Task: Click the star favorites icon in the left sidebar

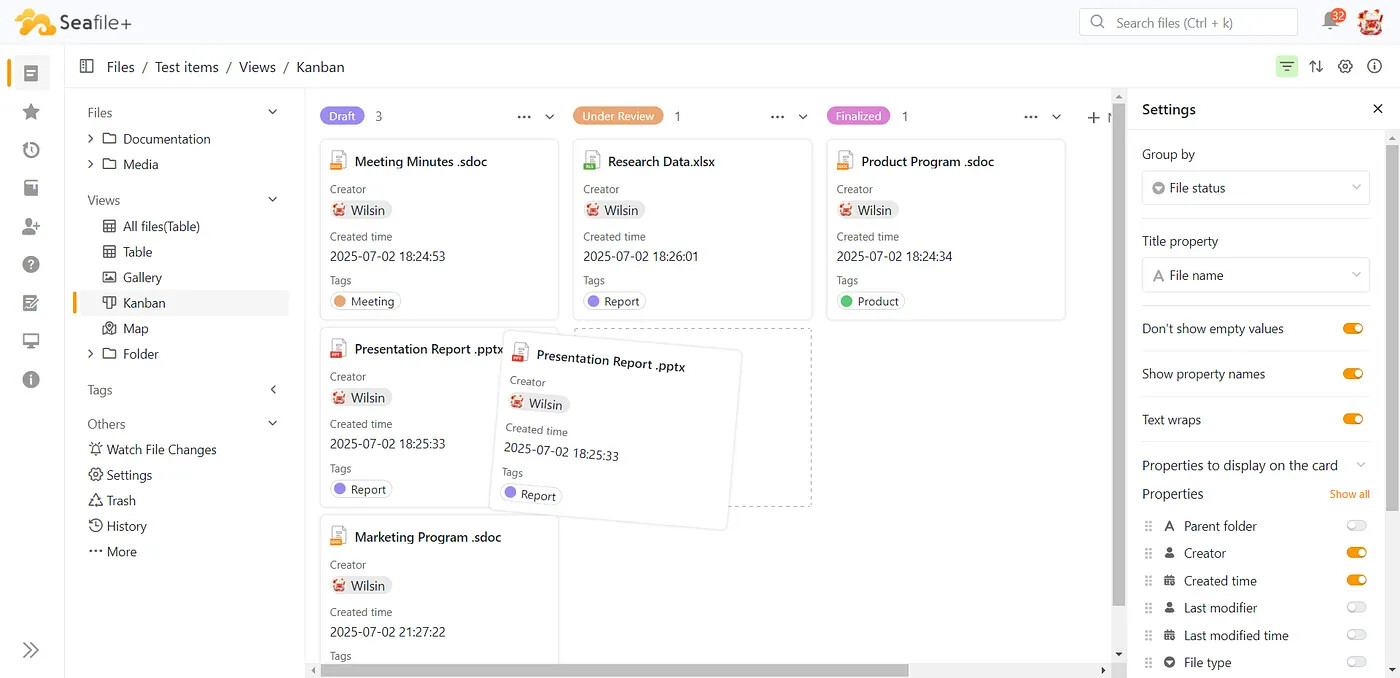Action: pyautogui.click(x=31, y=112)
